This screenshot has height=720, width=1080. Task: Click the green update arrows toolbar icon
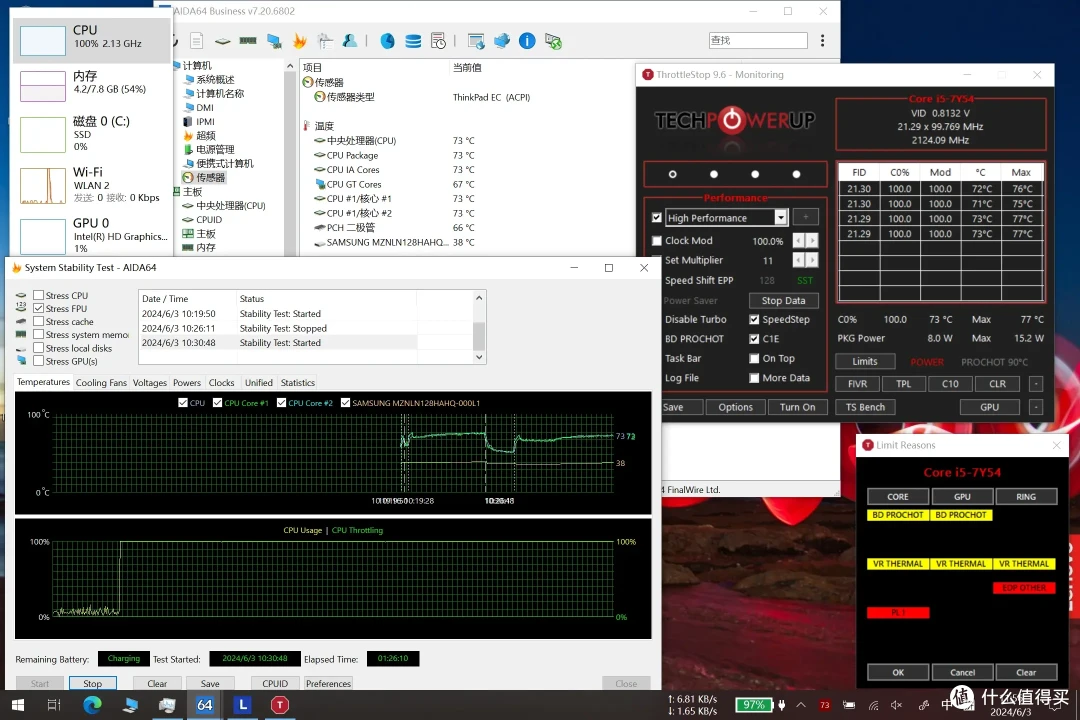click(553, 41)
